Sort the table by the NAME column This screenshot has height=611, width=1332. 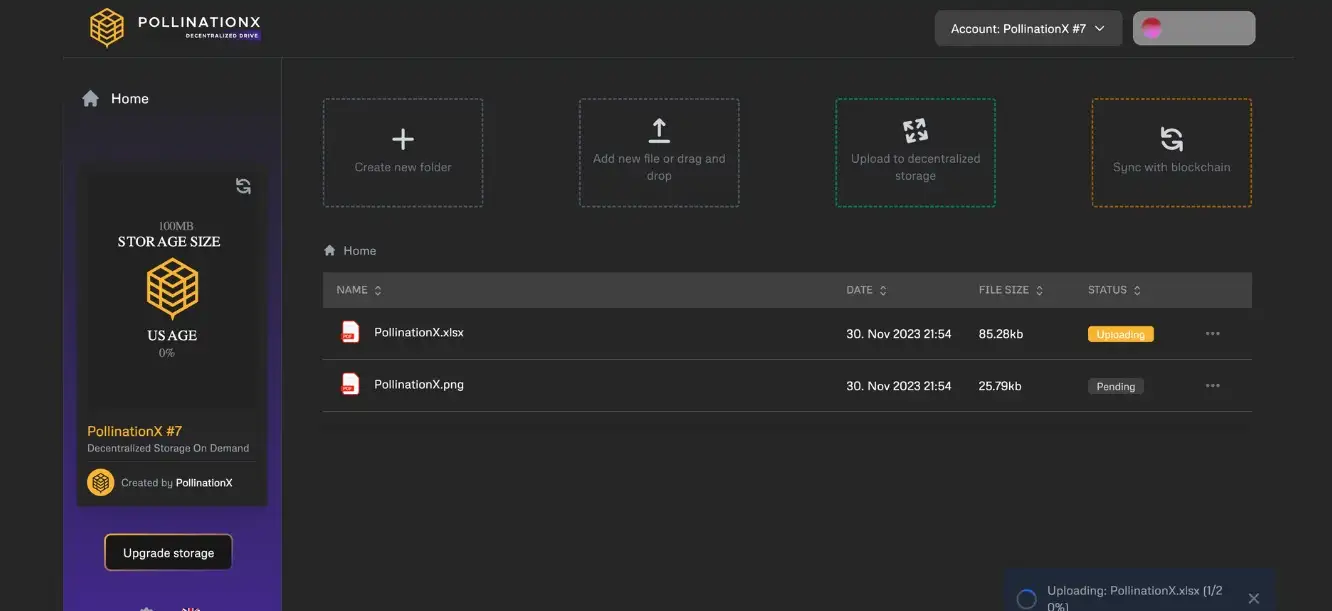point(359,290)
